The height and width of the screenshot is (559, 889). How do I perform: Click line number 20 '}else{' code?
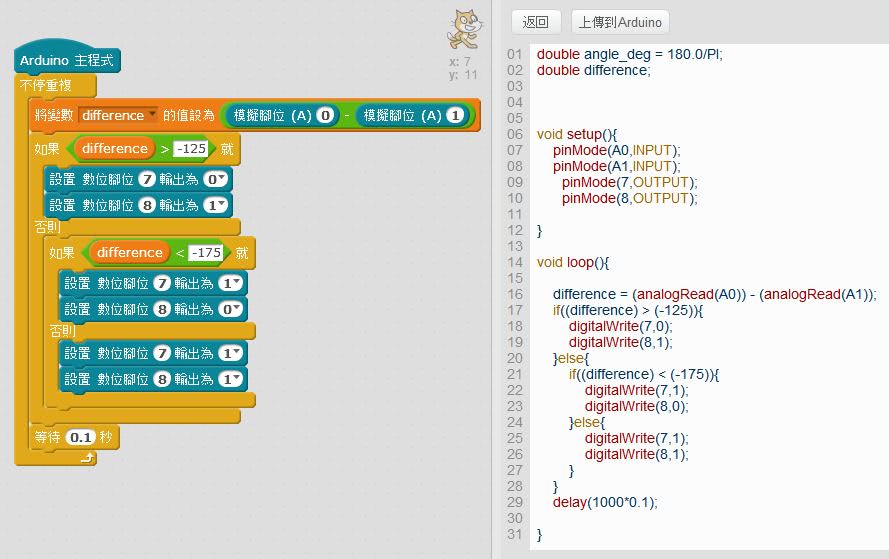(571, 358)
